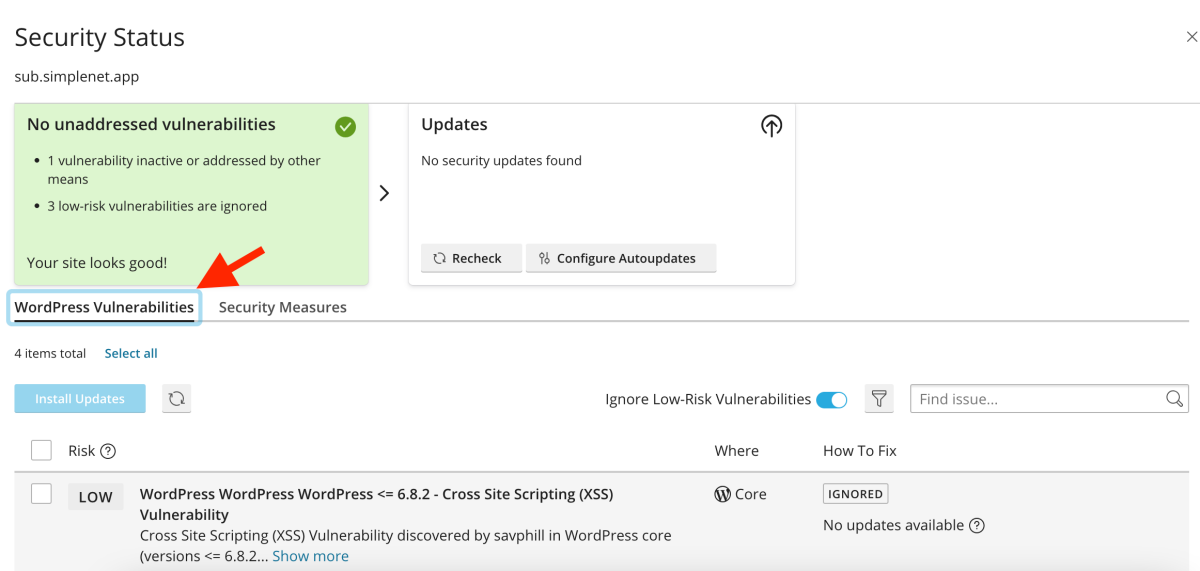
Task: Click help icon beside No updates available
Action: point(977,526)
